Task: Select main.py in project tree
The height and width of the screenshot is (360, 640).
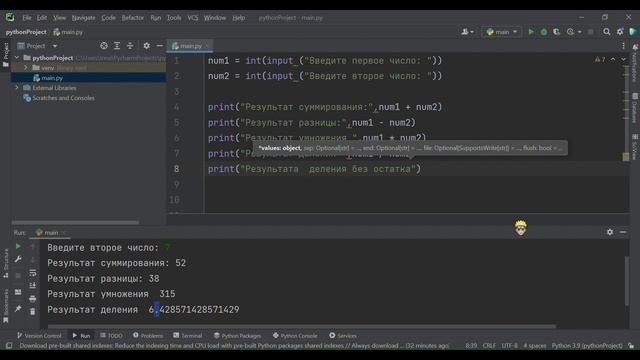Action: click(x=52, y=78)
